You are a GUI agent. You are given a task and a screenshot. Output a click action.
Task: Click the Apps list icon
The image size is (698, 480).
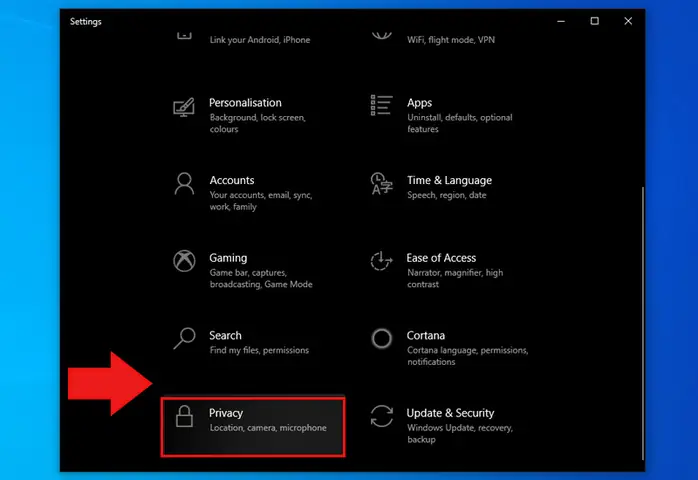pos(381,105)
